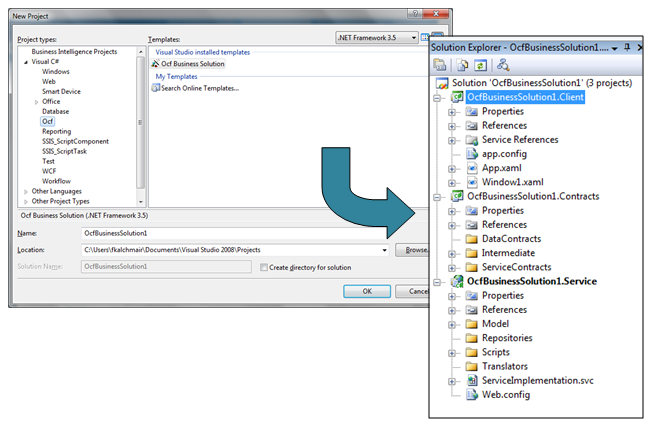Click the ServiceImplementation.svc file icon

click(472, 380)
